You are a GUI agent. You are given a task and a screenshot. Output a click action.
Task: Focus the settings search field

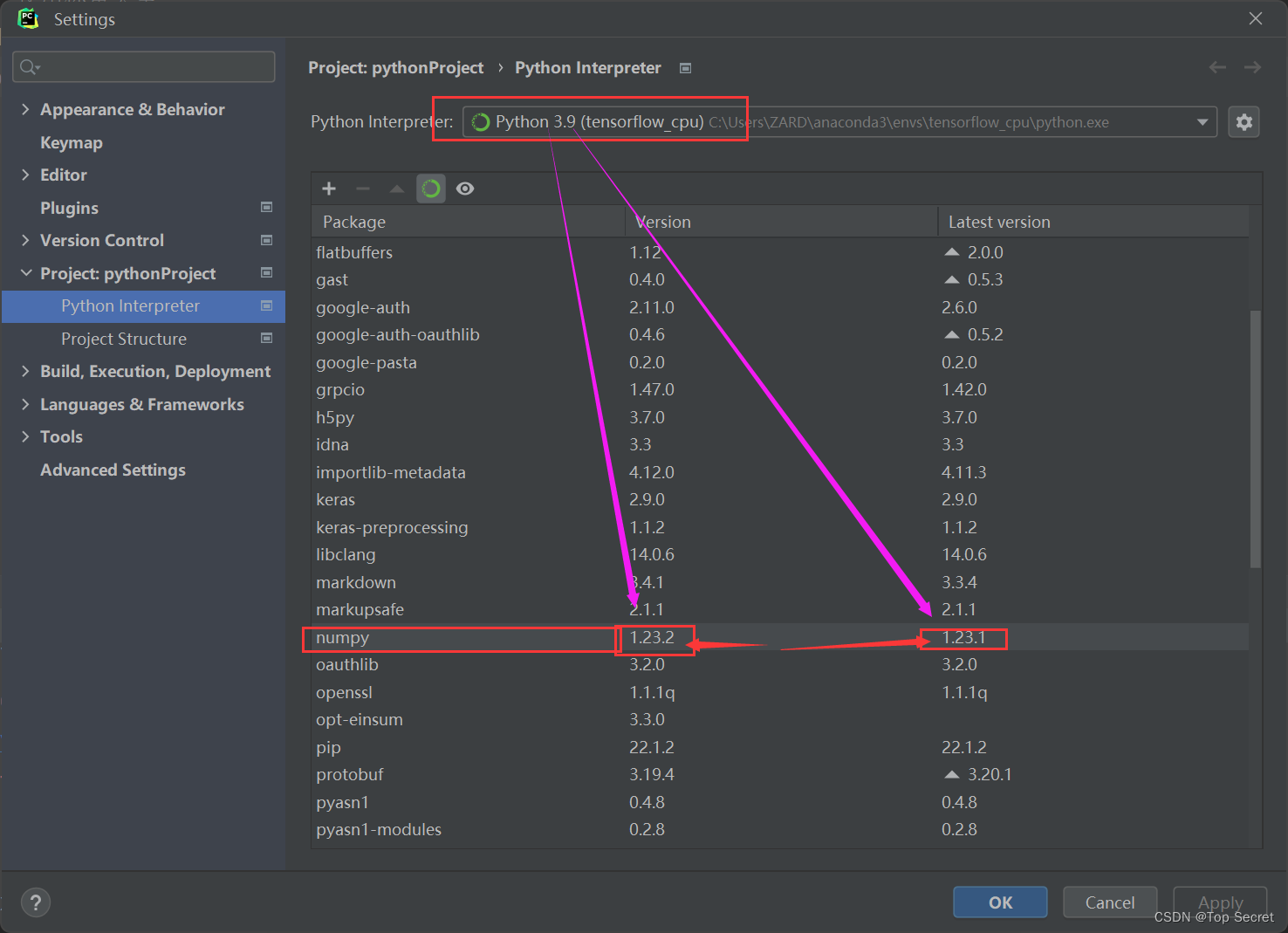click(x=144, y=67)
